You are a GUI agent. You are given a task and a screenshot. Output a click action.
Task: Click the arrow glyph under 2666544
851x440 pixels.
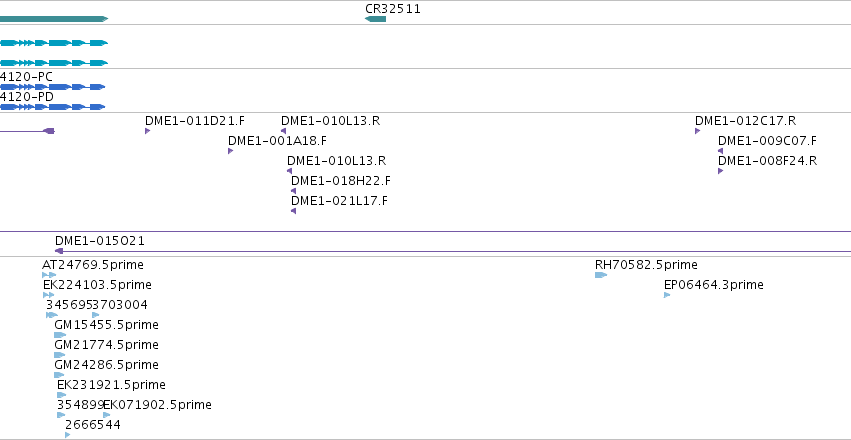coord(68,435)
